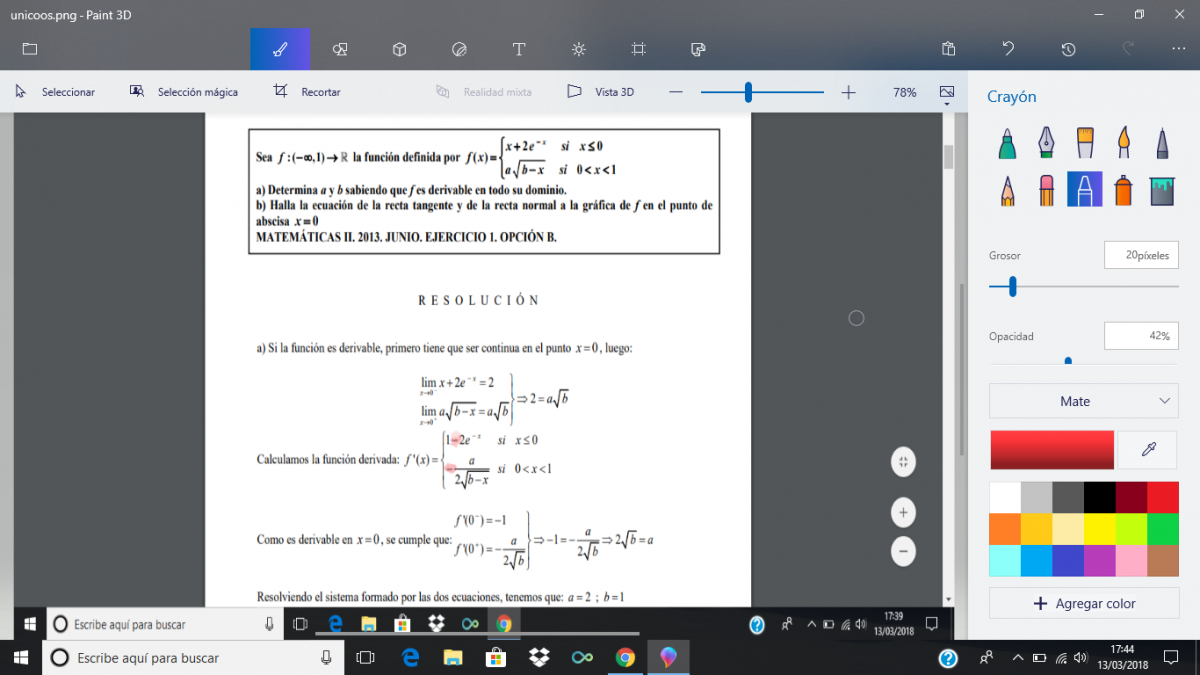Choose the Pencil tool
The height and width of the screenshot is (675, 1200).
pos(1008,189)
